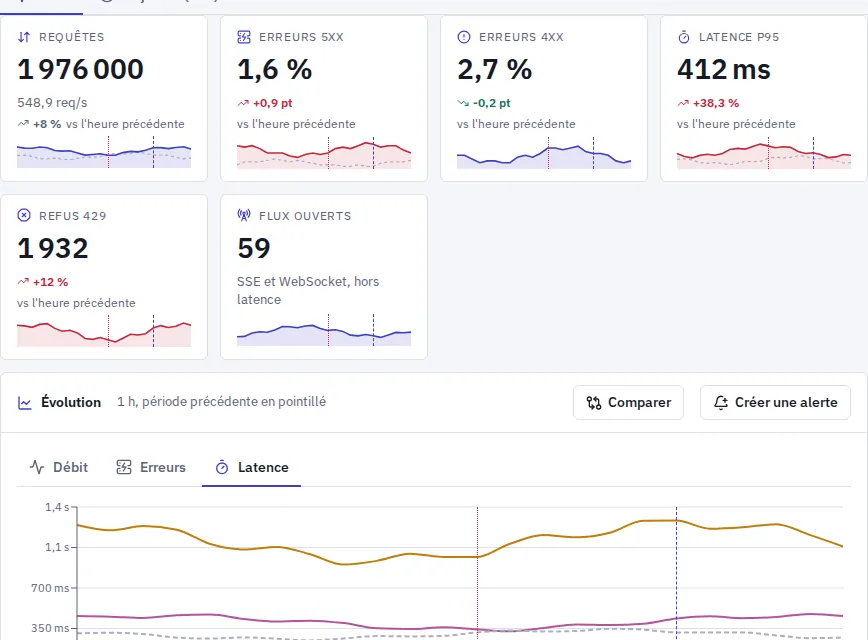Click the icon next to ERREURS 5XX
The image size is (868, 640).
pos(244,37)
